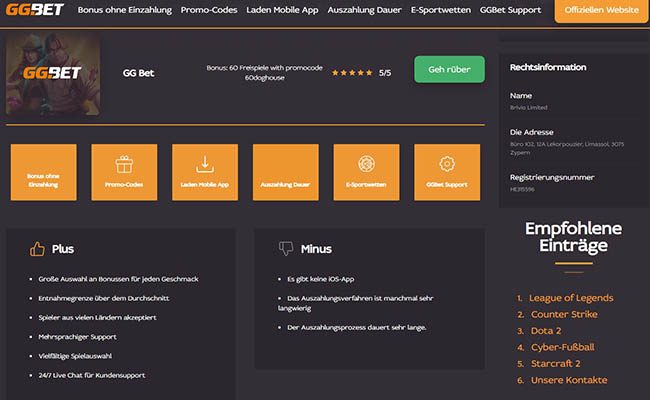Viewport: 650px width, 400px height.
Task: Open GGBet Support in top navigation
Action: click(x=510, y=10)
